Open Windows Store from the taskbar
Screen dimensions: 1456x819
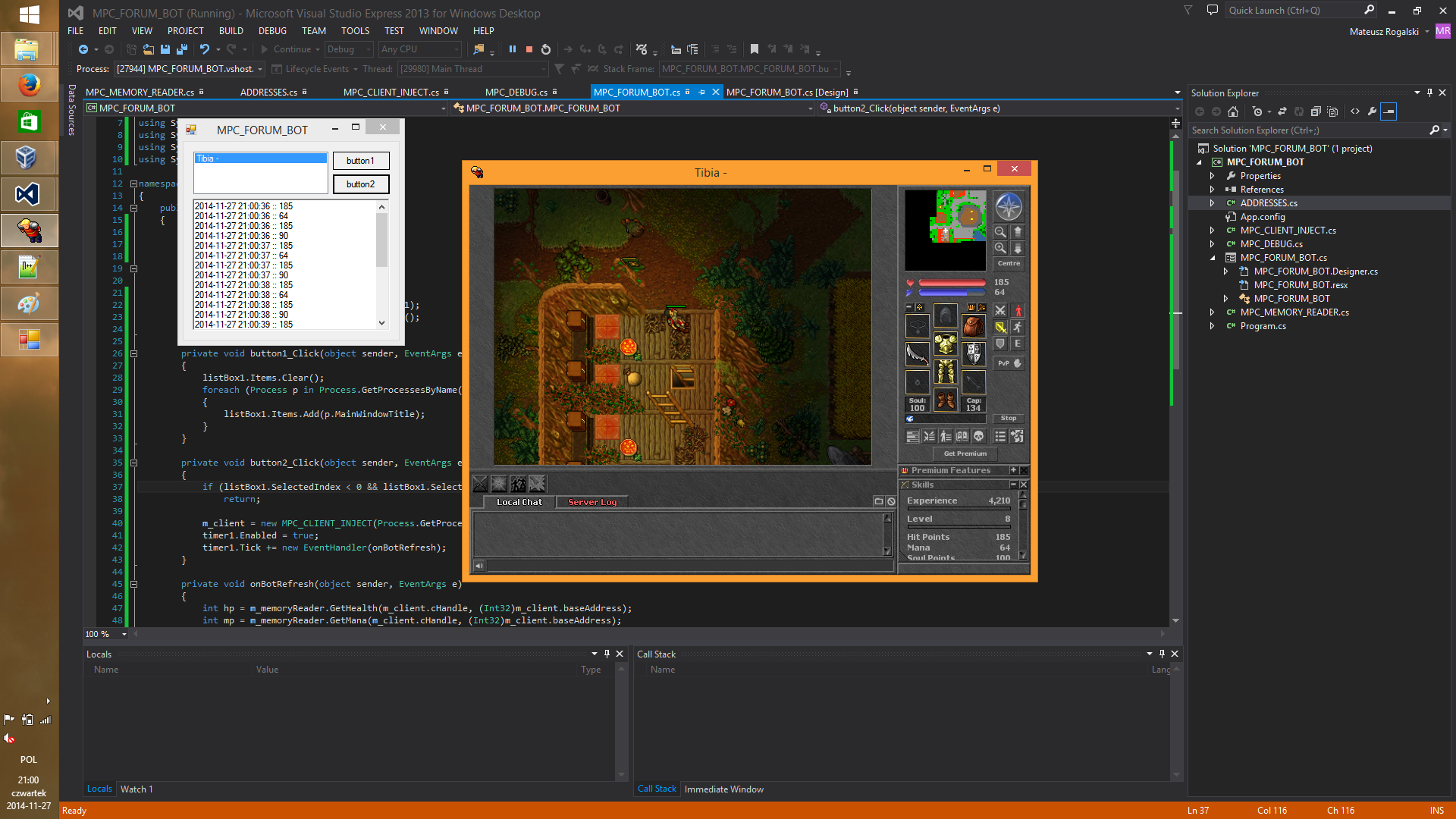coord(29,121)
